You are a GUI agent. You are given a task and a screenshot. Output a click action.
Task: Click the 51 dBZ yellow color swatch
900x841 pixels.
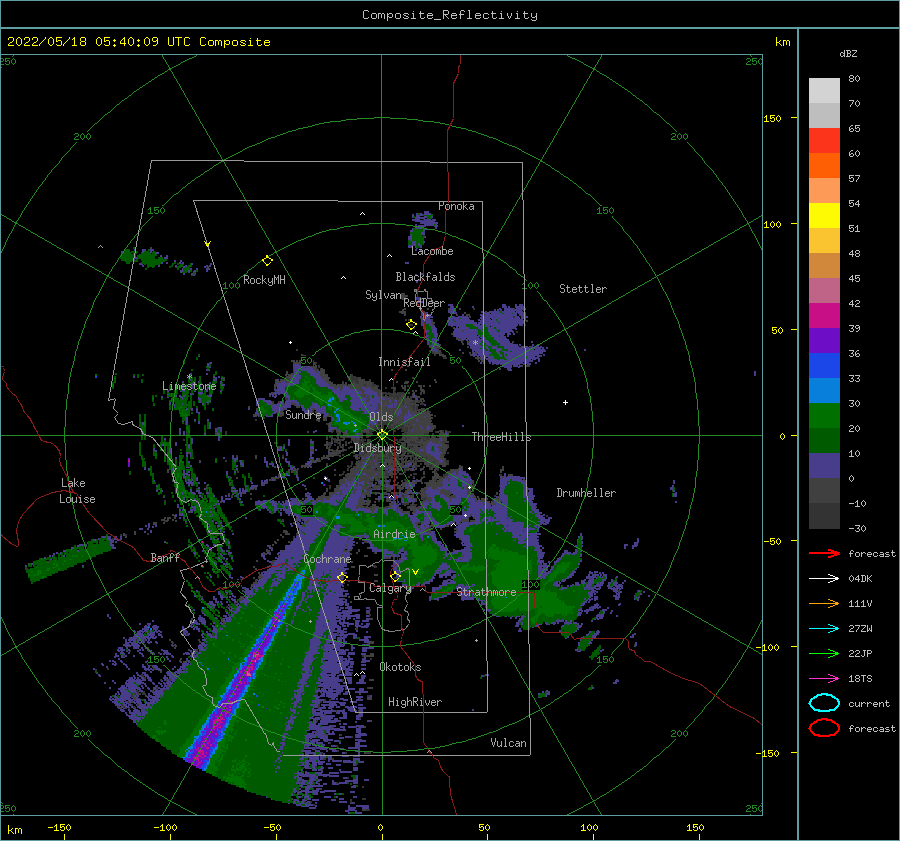pyautogui.click(x=824, y=215)
